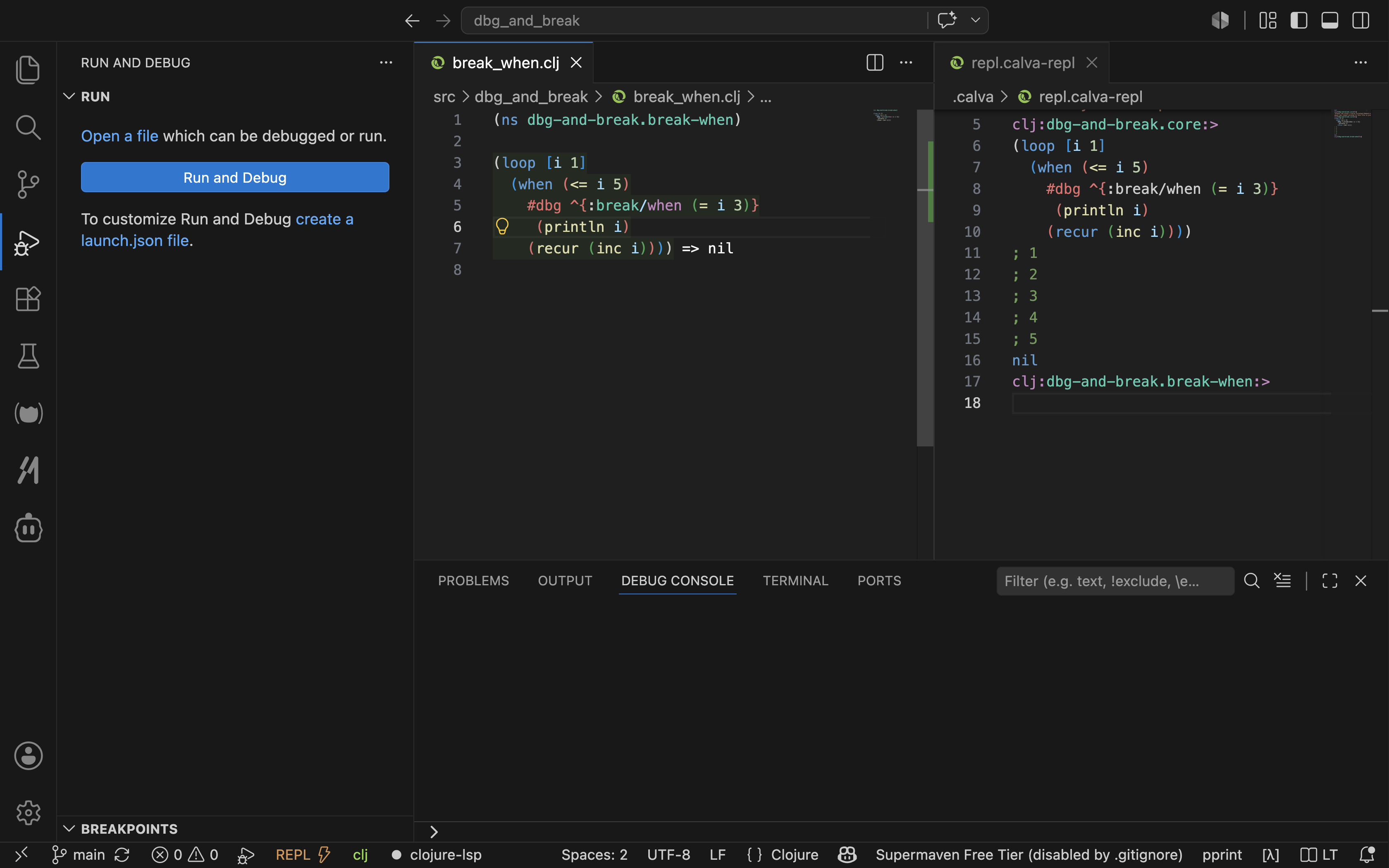Synchronize changes in the status bar

click(x=122, y=855)
